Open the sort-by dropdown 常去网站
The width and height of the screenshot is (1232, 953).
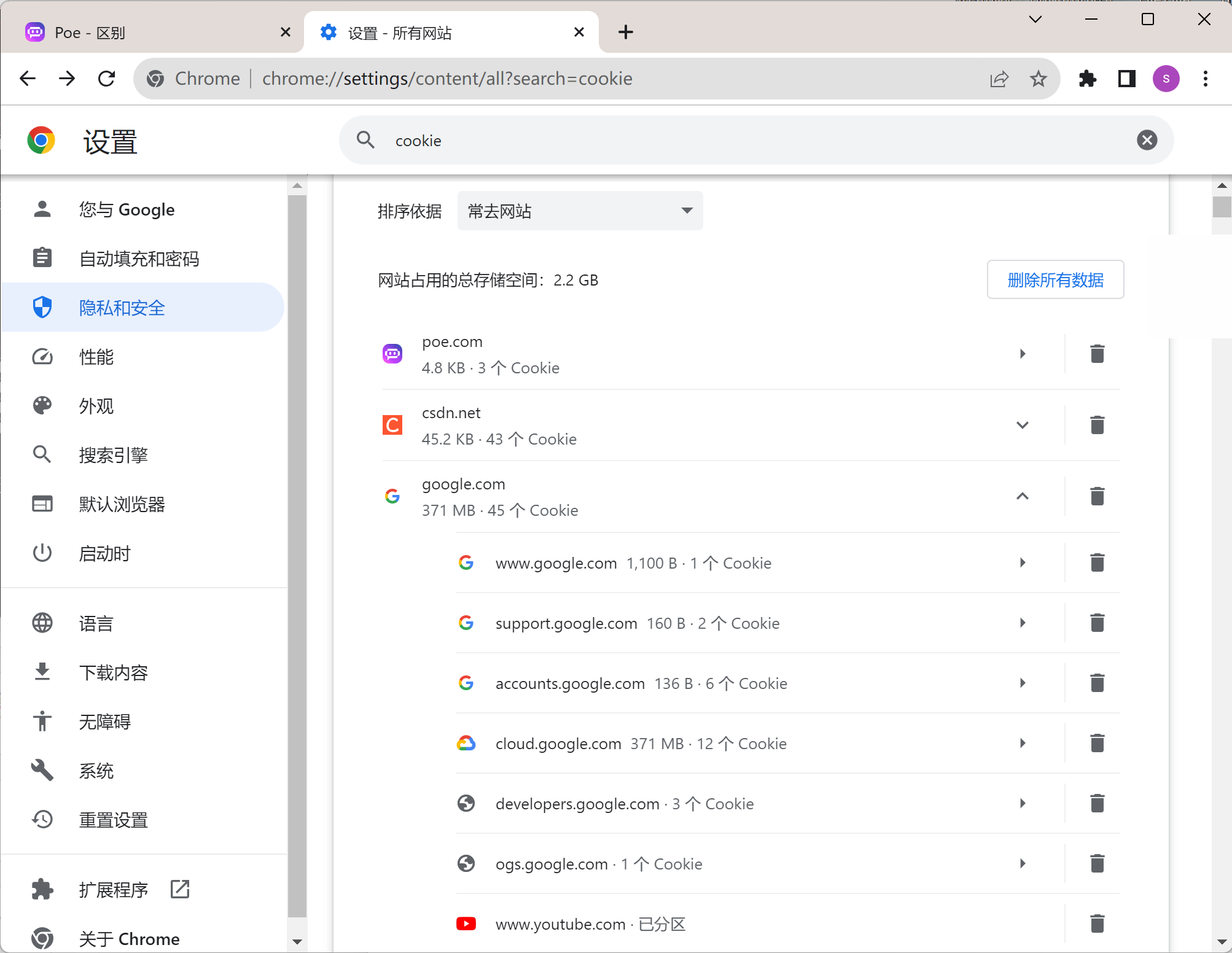580,211
